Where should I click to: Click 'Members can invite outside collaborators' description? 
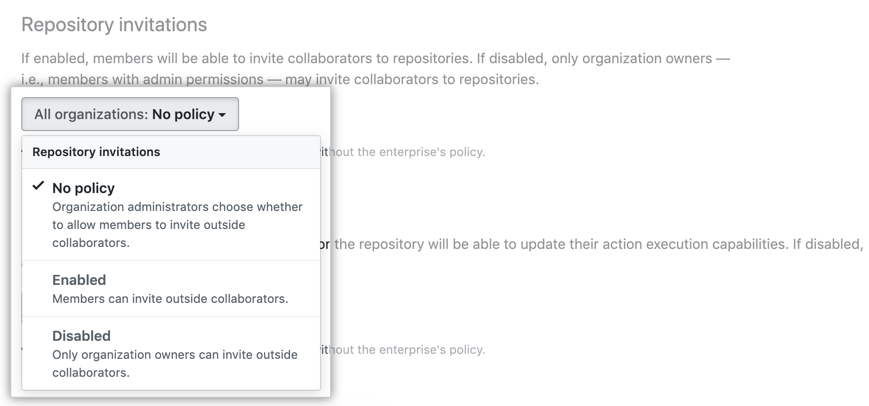coord(170,299)
